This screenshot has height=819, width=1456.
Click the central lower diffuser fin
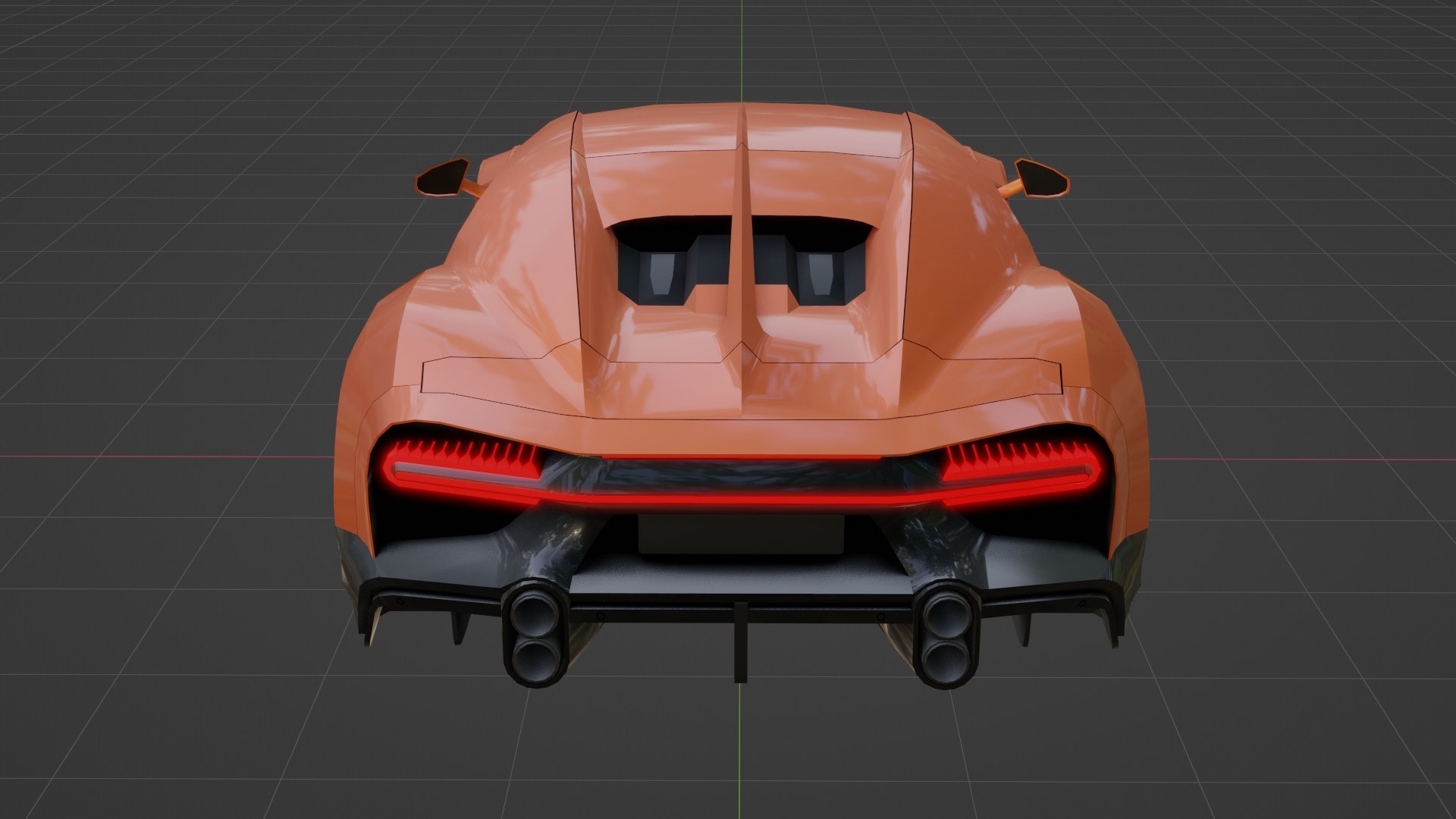coord(741,642)
